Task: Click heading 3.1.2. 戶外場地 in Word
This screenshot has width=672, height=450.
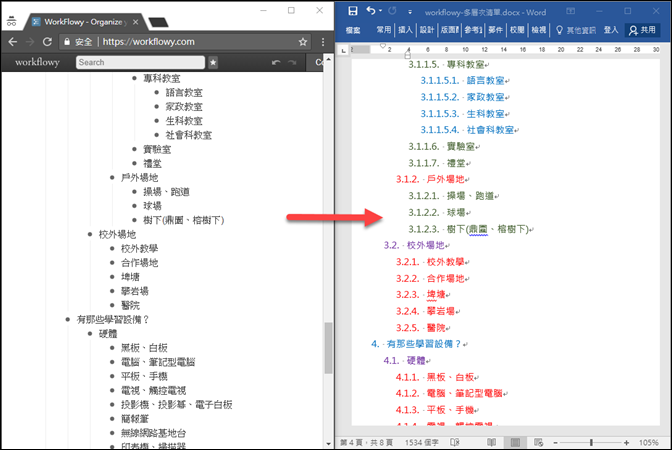Action: (x=432, y=179)
